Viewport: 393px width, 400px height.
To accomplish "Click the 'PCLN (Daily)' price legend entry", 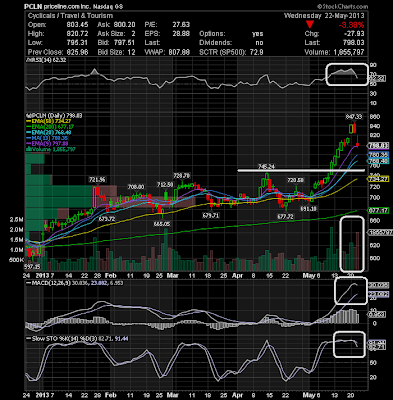I will tap(54, 115).
